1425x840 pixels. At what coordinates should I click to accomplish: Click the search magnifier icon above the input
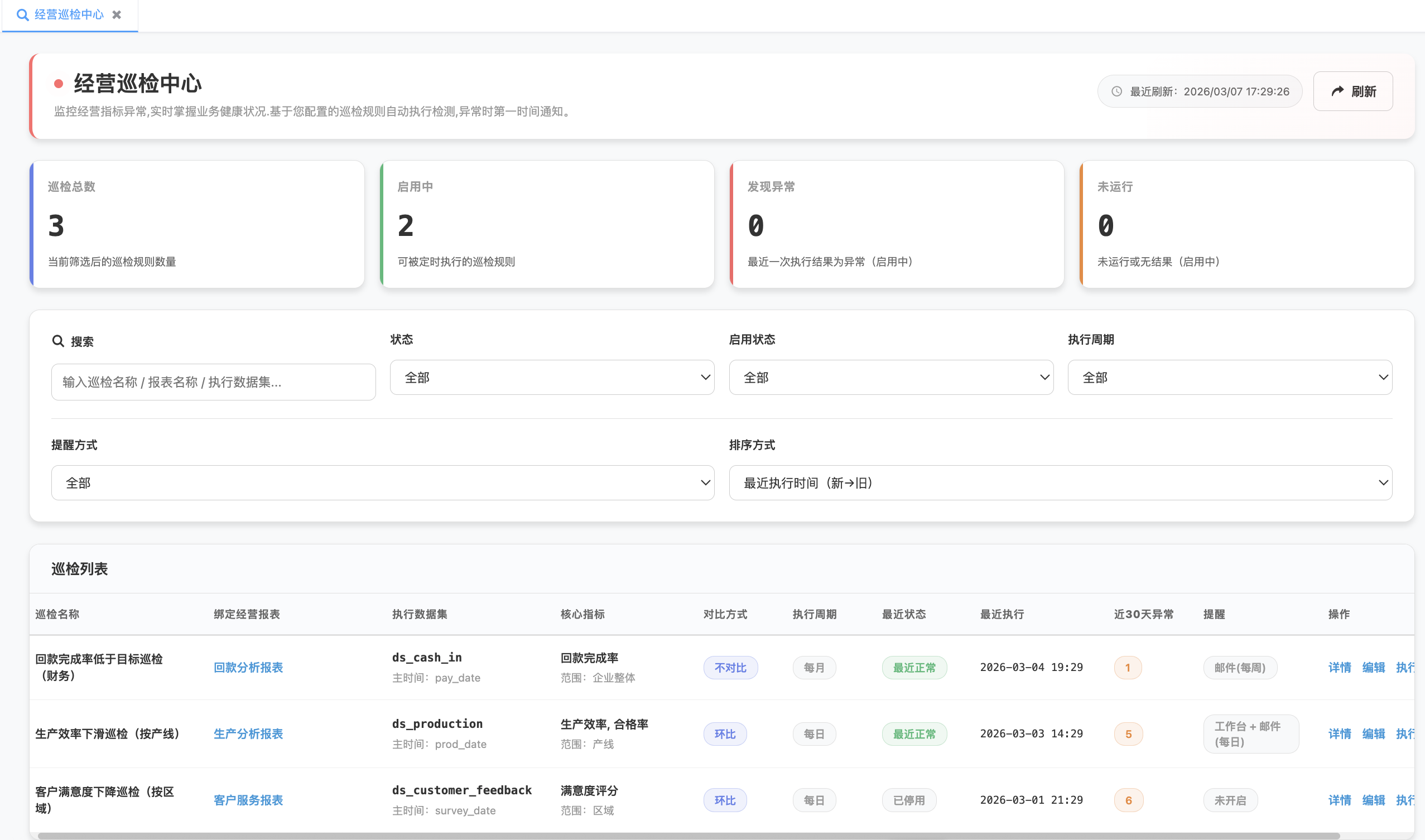pyautogui.click(x=57, y=341)
